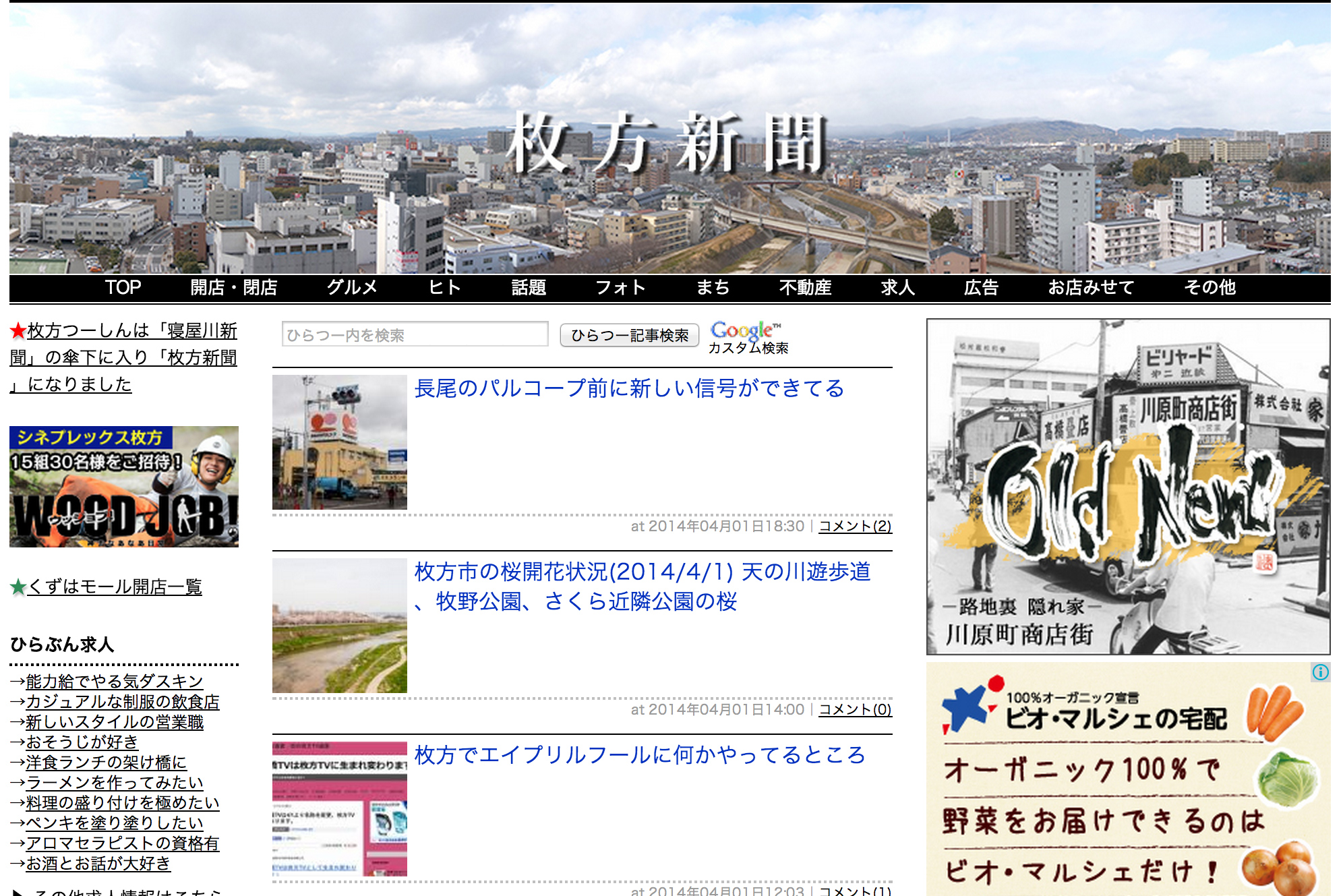Click the traffic signal article thumbnail
The width and height of the screenshot is (1343, 896).
click(340, 442)
